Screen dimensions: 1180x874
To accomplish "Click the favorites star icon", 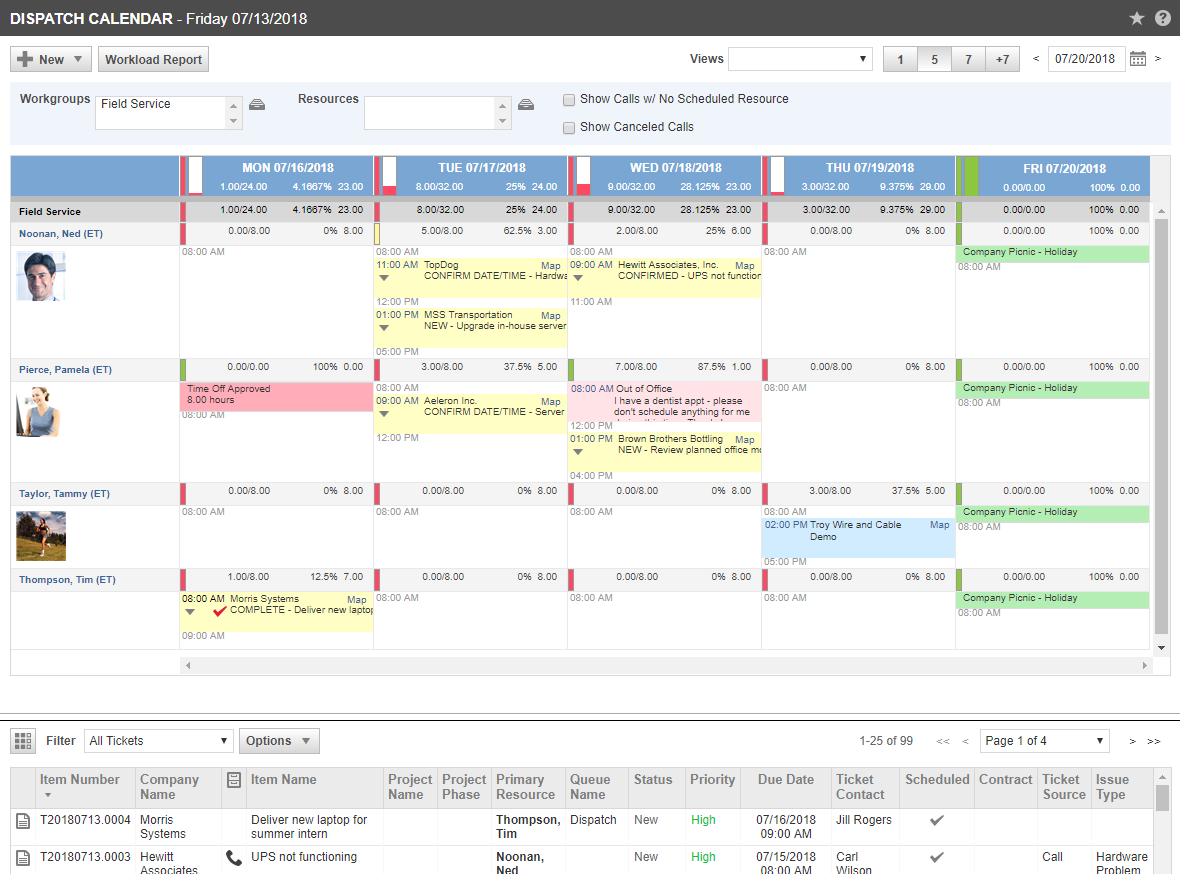I will coord(1137,18).
